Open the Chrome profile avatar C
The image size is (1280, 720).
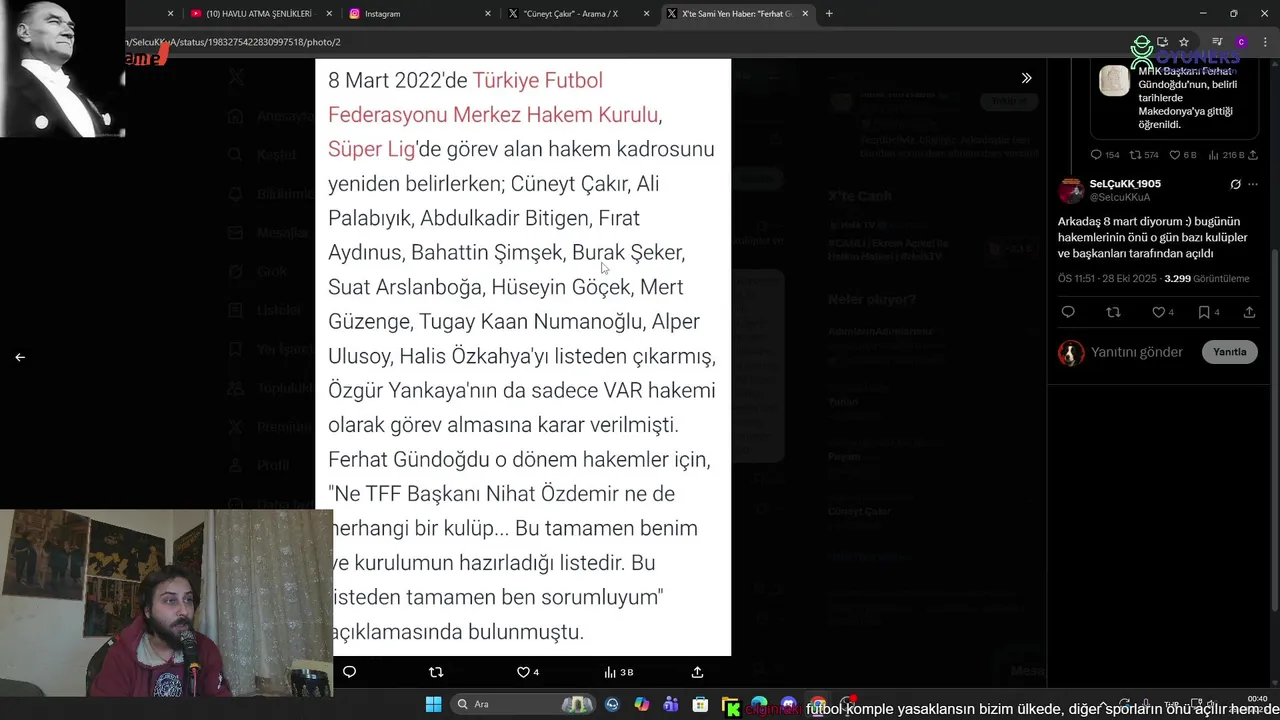(x=1241, y=42)
